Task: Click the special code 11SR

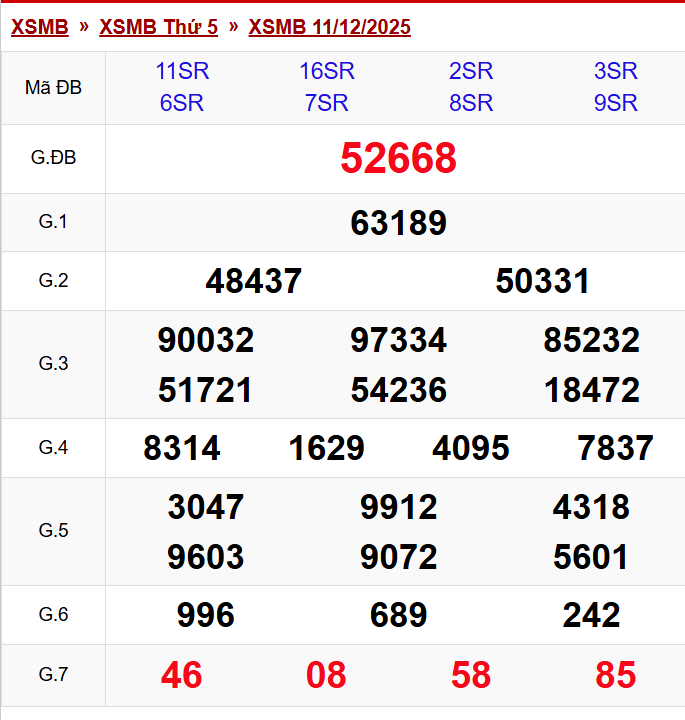Action: (181, 71)
